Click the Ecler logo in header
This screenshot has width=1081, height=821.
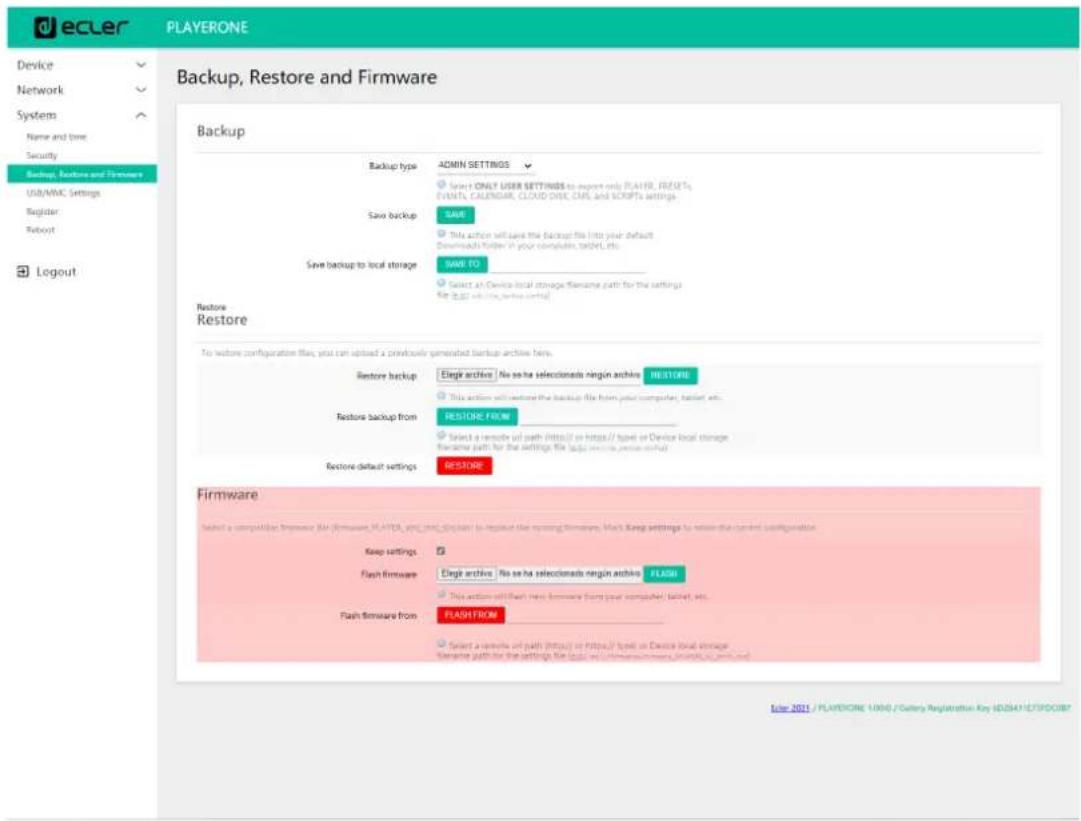tap(80, 28)
